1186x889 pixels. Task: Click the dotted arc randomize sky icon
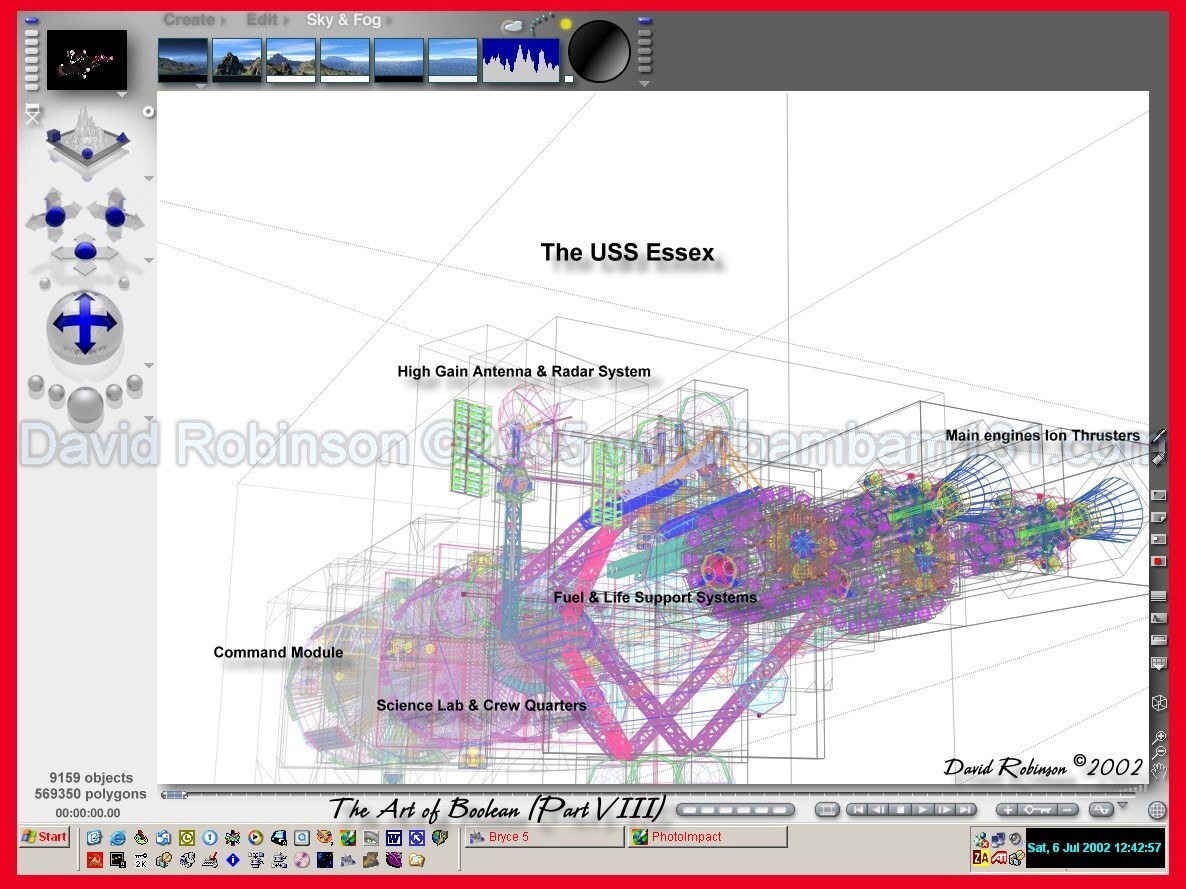(x=540, y=23)
